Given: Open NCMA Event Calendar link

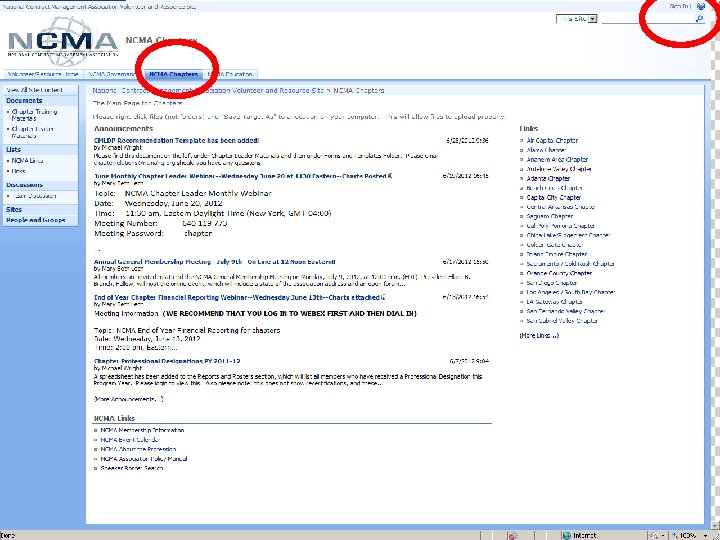Looking at the screenshot, I should pyautogui.click(x=130, y=440).
